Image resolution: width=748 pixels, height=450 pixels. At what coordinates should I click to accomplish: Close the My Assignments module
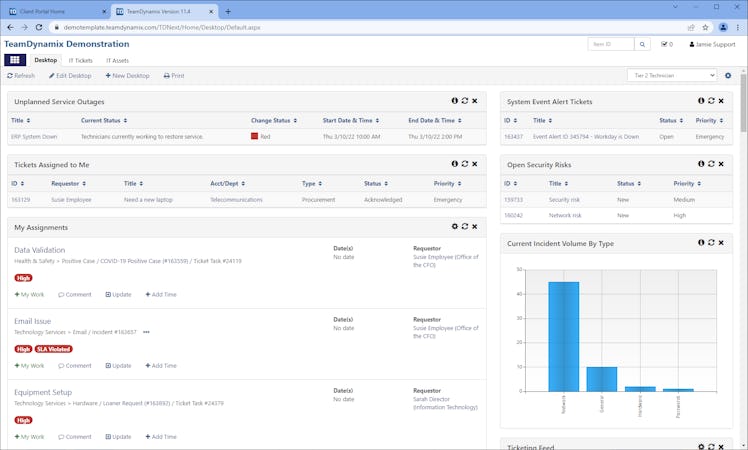(475, 227)
